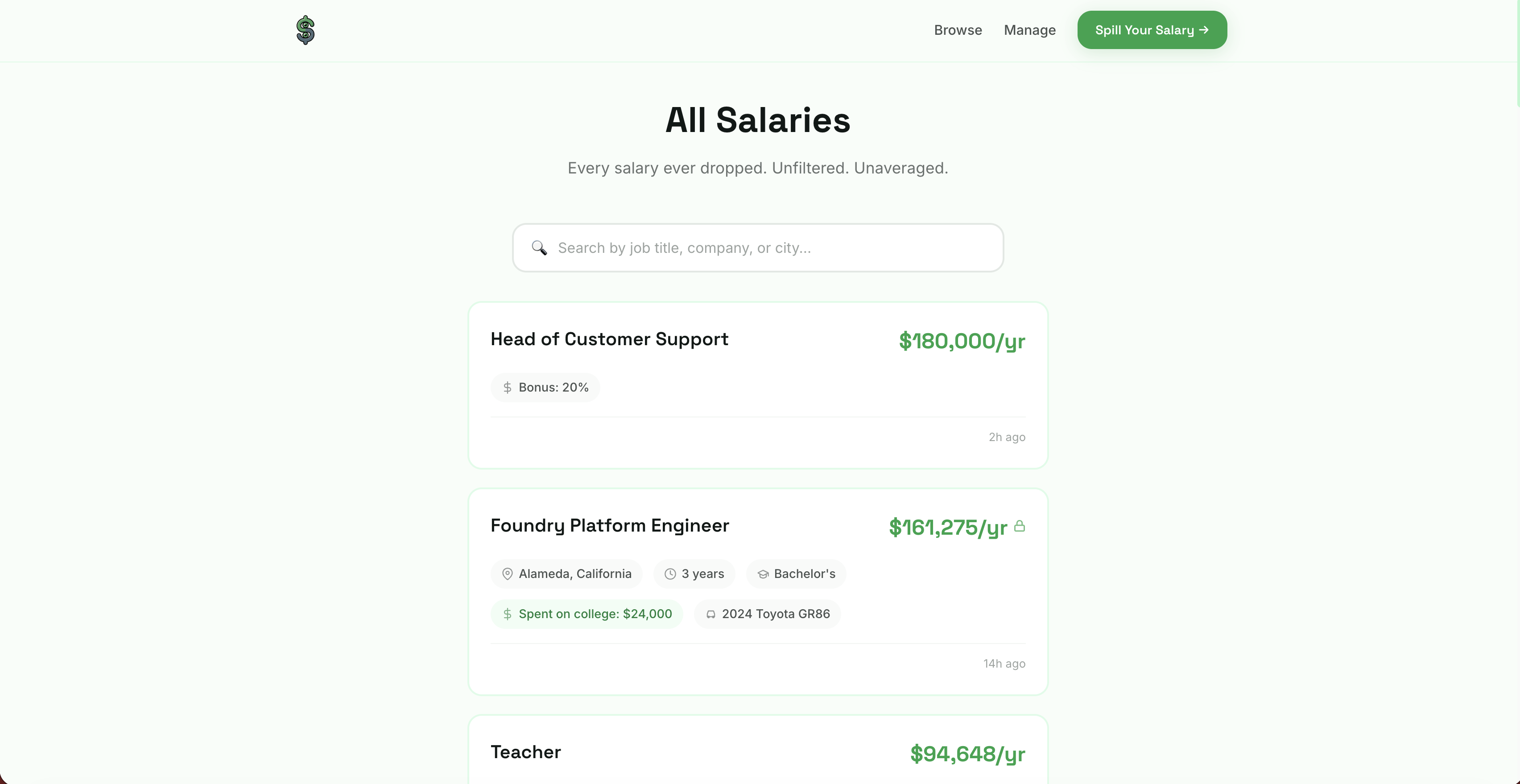Select the Foundry Platform Engineer job title
The height and width of the screenshot is (784, 1520).
point(609,526)
